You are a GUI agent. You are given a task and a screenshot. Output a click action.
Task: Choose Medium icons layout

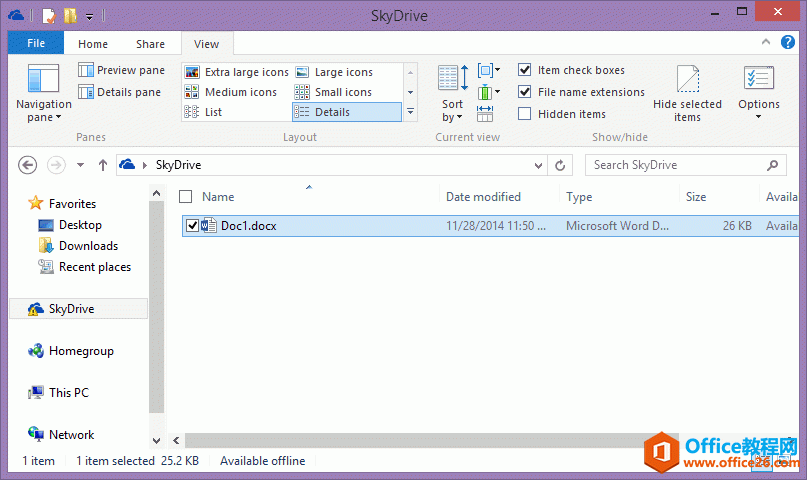[x=231, y=92]
